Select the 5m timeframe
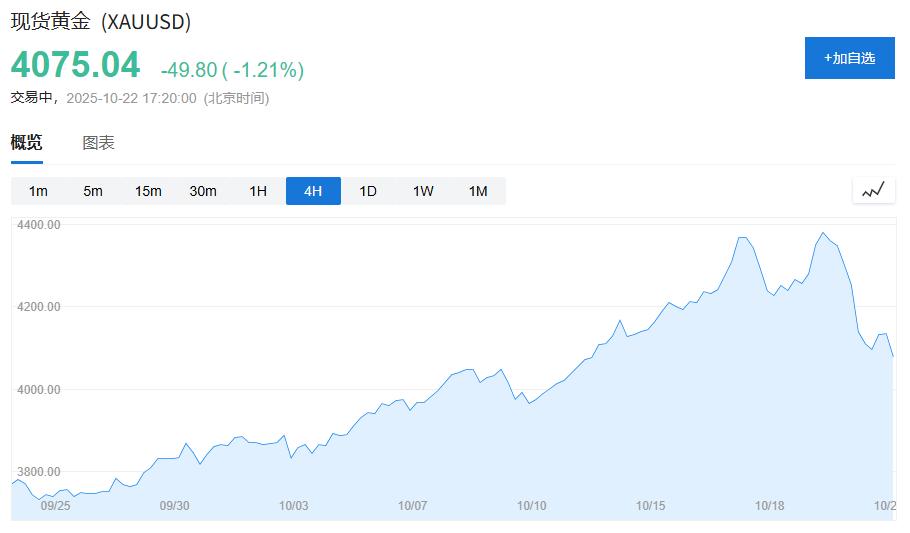The width and height of the screenshot is (910, 533). coord(93,191)
